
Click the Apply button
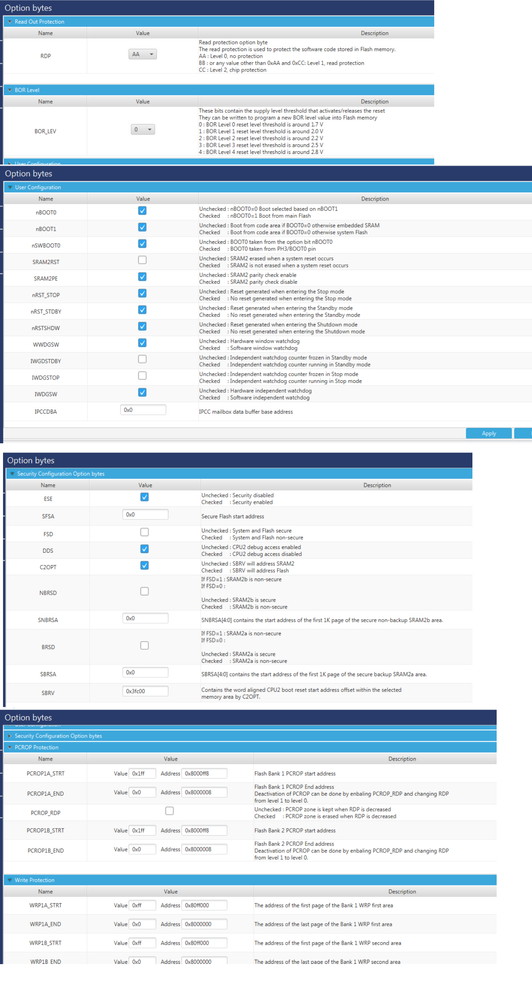click(x=489, y=433)
